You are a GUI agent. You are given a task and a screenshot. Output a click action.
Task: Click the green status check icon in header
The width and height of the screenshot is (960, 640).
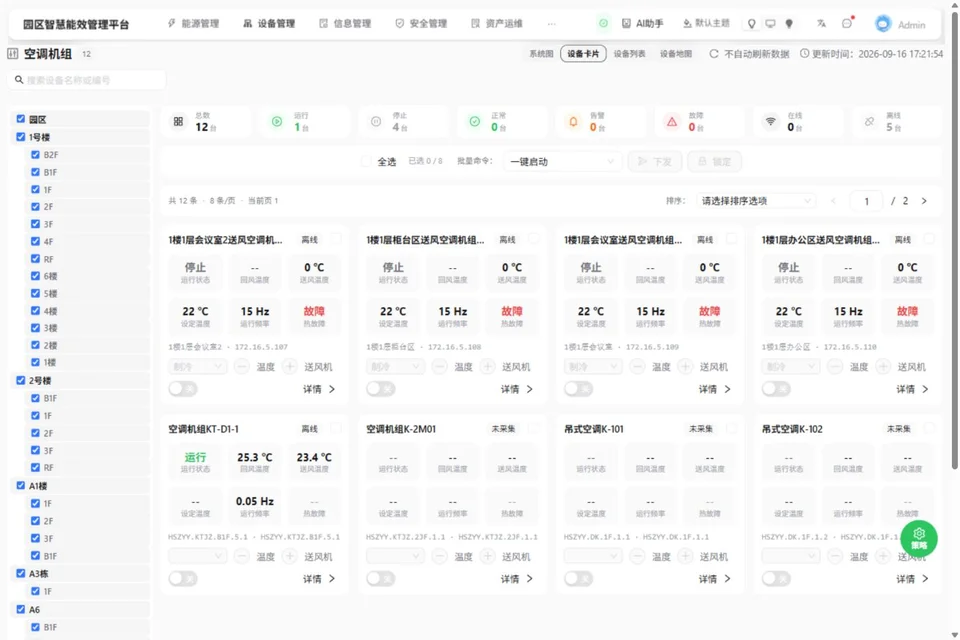coord(603,23)
